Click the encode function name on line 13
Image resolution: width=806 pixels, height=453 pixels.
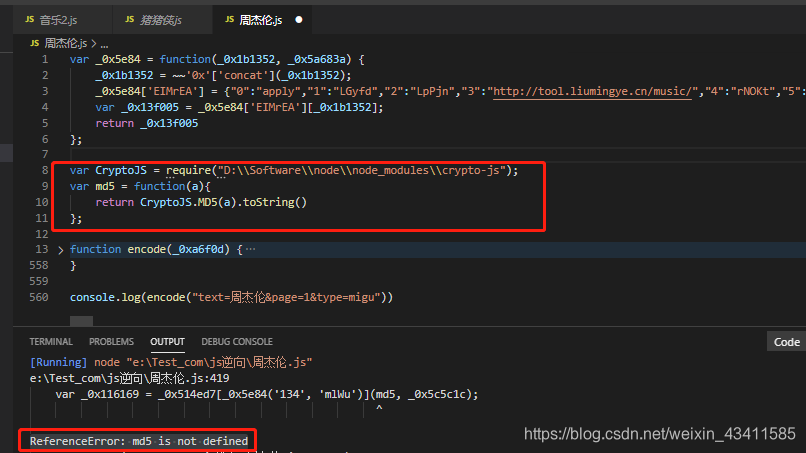(146, 249)
